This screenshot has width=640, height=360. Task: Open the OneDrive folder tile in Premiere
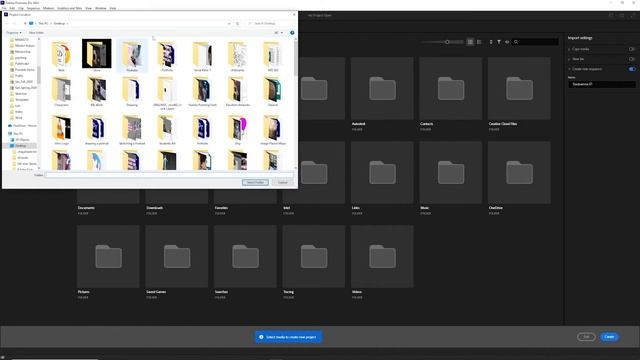(519, 173)
